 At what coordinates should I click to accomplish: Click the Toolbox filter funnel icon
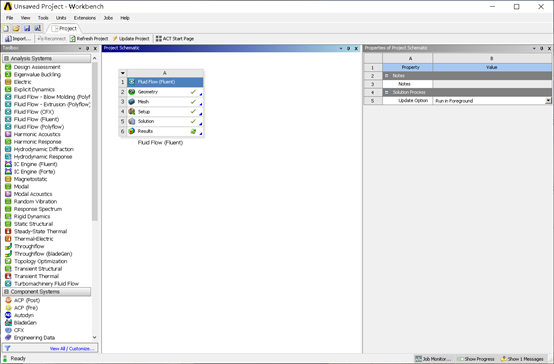(7, 348)
